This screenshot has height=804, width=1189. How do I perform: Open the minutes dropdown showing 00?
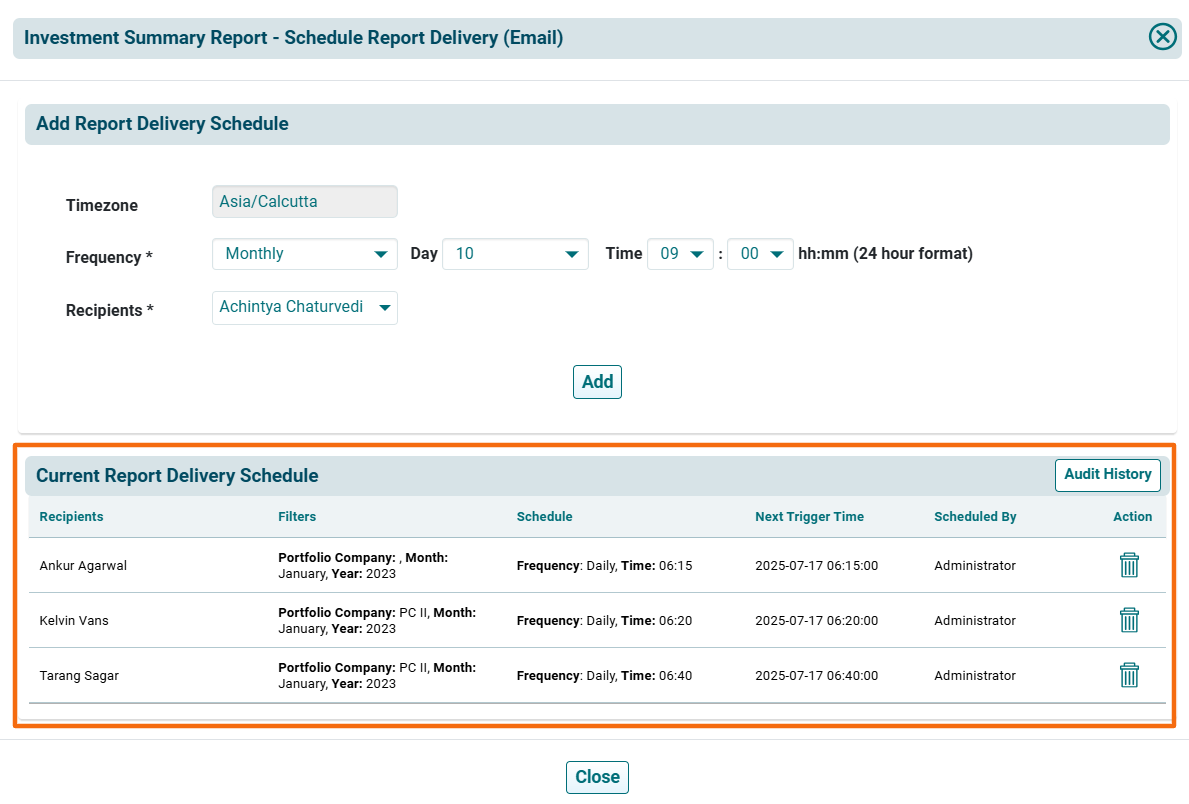[x=760, y=254]
